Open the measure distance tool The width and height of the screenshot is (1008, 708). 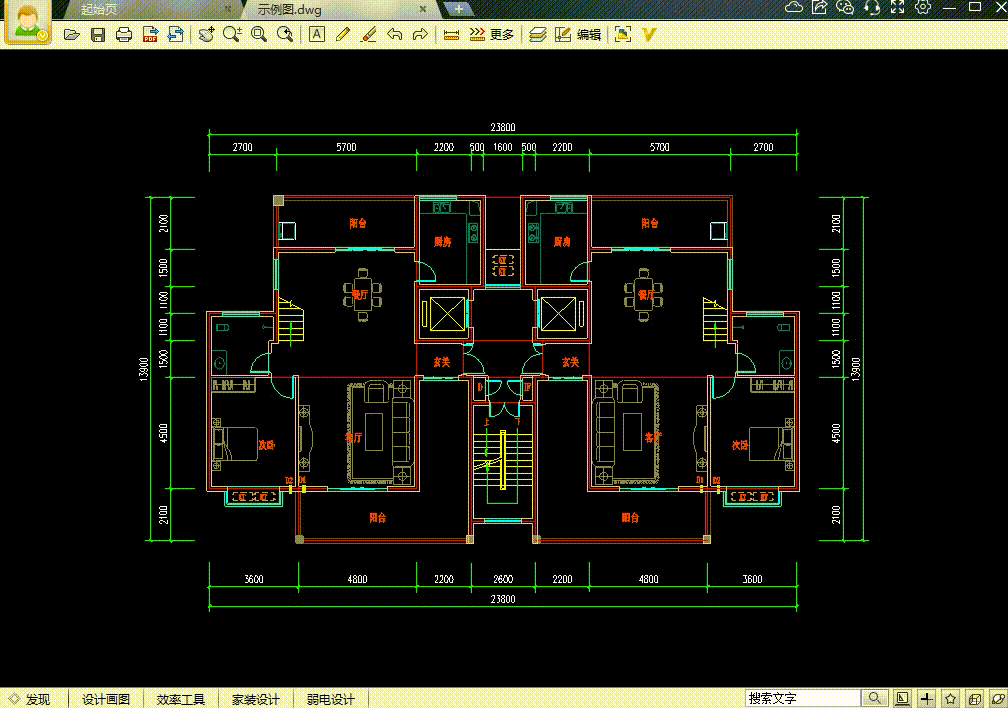[449, 33]
